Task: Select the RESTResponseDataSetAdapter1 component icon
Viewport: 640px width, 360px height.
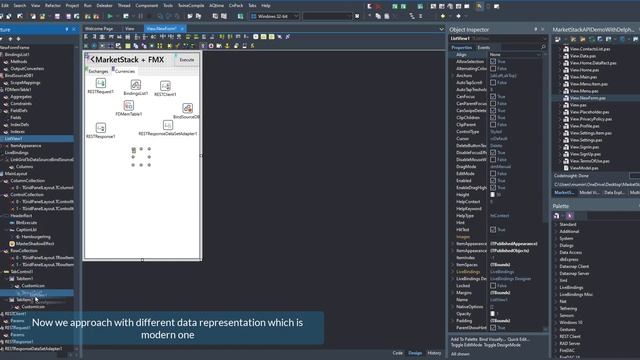Action: (x=168, y=125)
